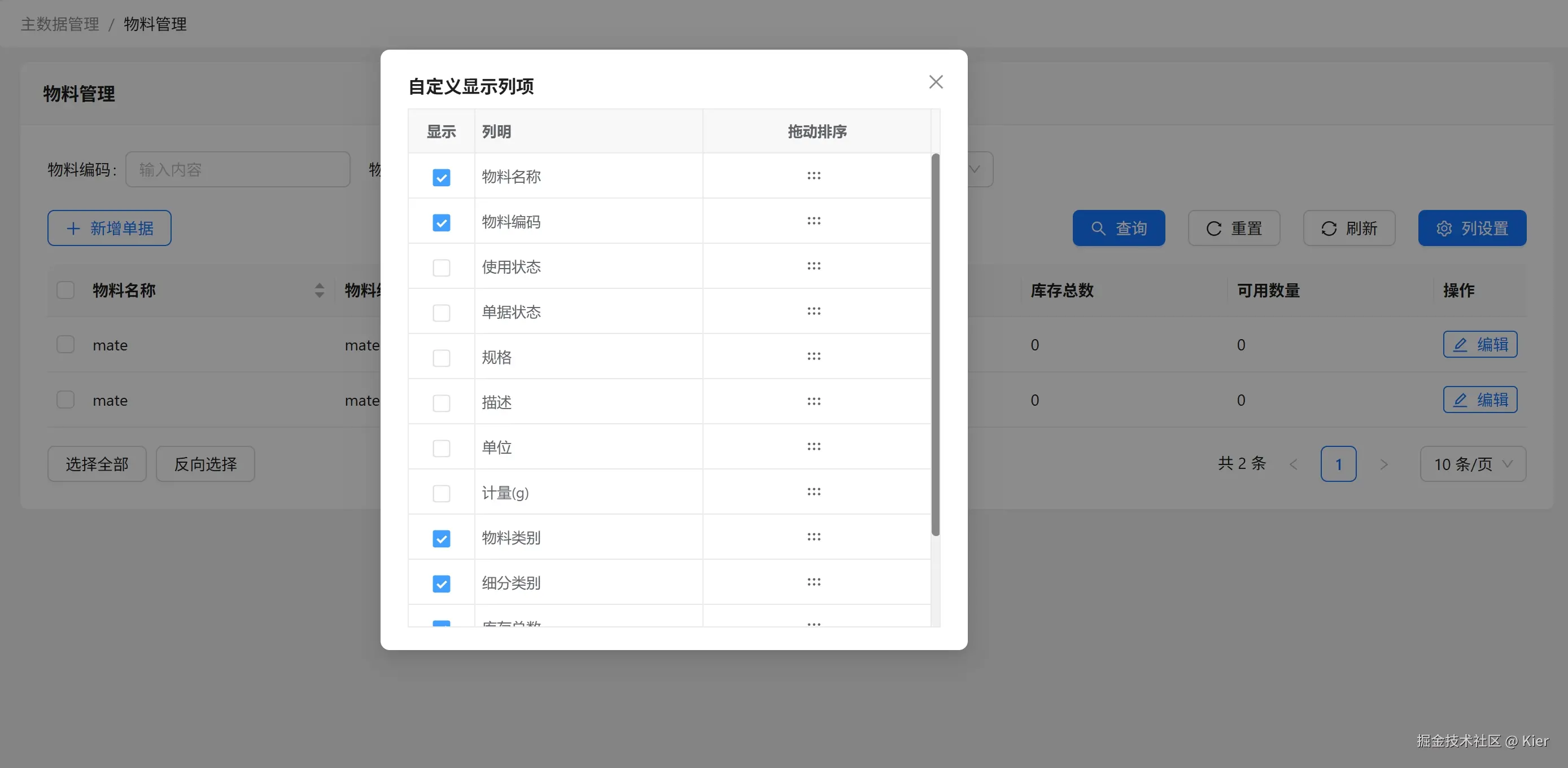Click the drag handle beside 规格 row

[x=814, y=357]
